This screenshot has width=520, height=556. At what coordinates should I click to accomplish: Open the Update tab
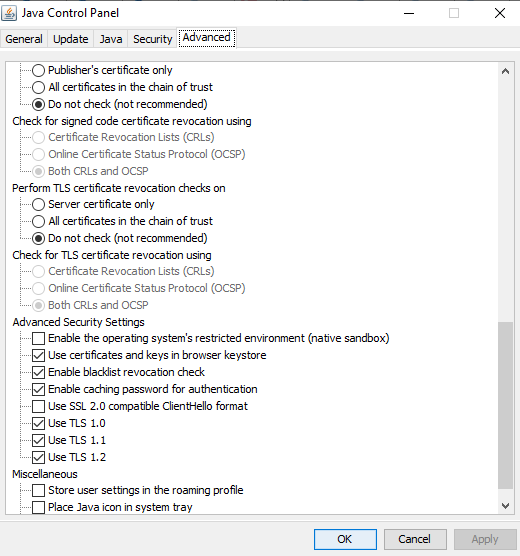coord(71,39)
